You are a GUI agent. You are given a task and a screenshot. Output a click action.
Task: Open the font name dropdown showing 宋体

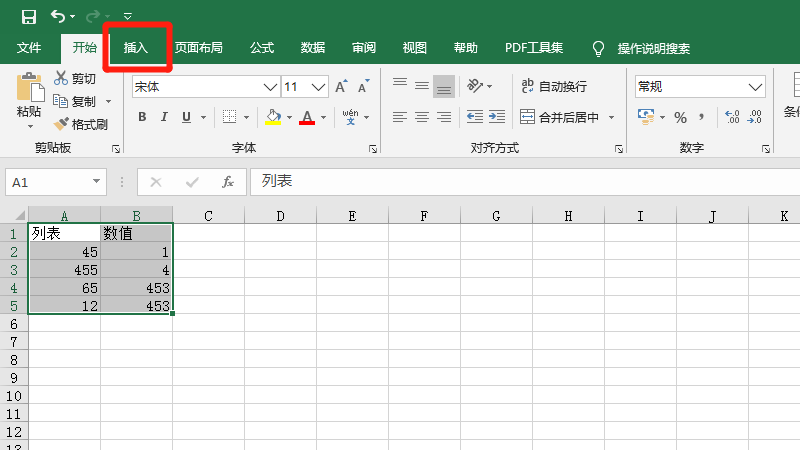pos(270,87)
